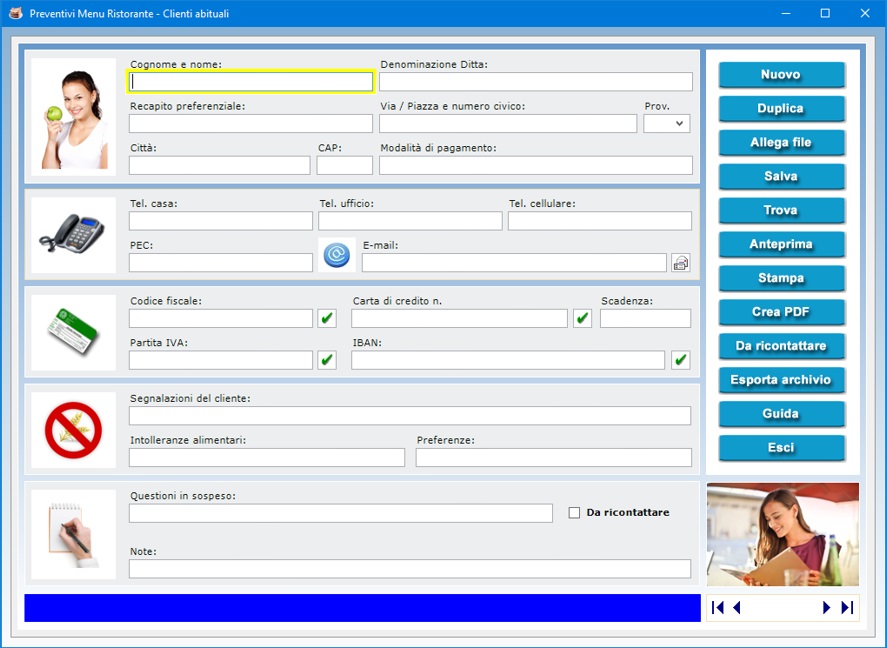887x648 pixels.
Task: Click the IBAN validation checkmark icon
Action: [x=681, y=360]
